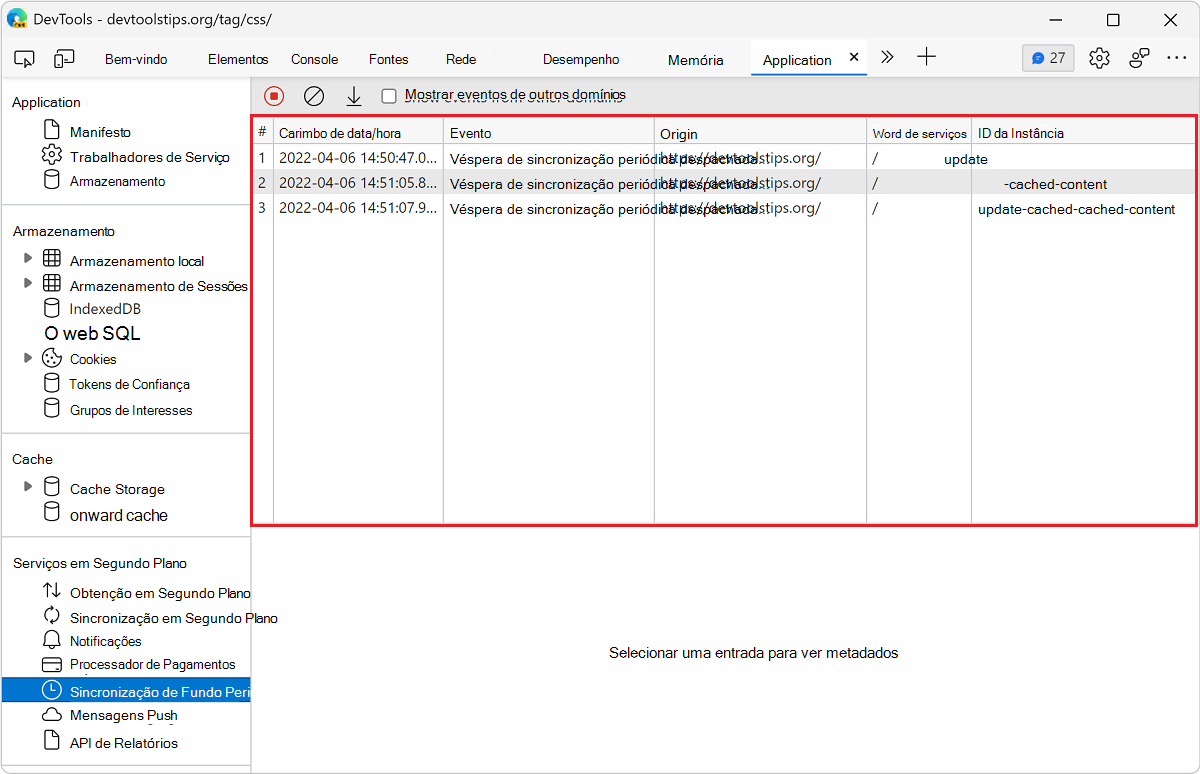Click the Notificações bell icon
The image size is (1200, 774).
click(52, 640)
